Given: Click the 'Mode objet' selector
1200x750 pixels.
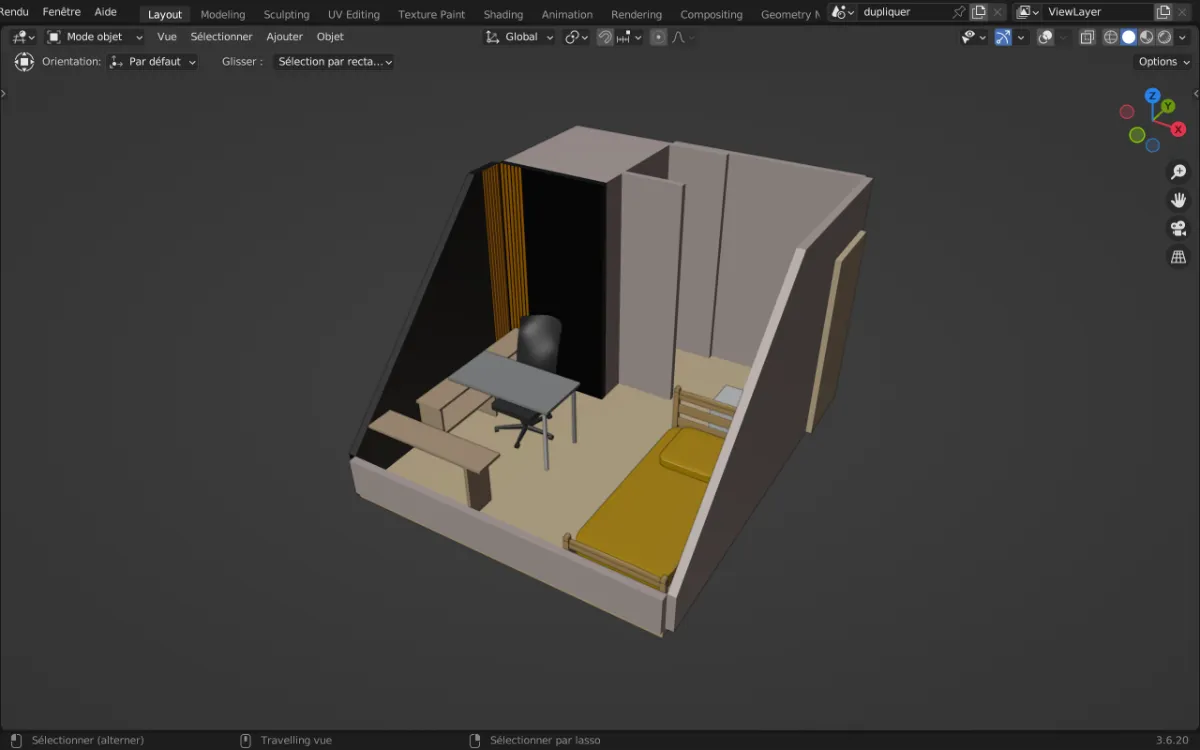Looking at the screenshot, I should [95, 36].
